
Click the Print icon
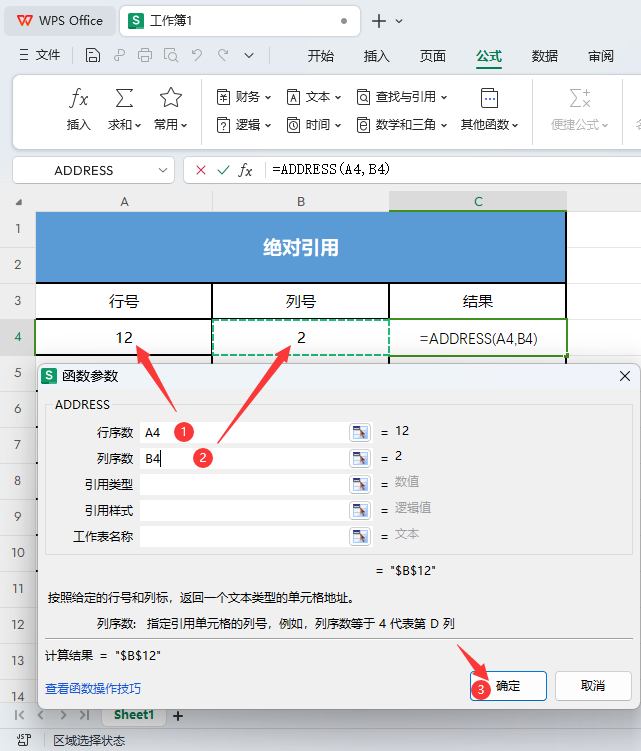tap(145, 56)
